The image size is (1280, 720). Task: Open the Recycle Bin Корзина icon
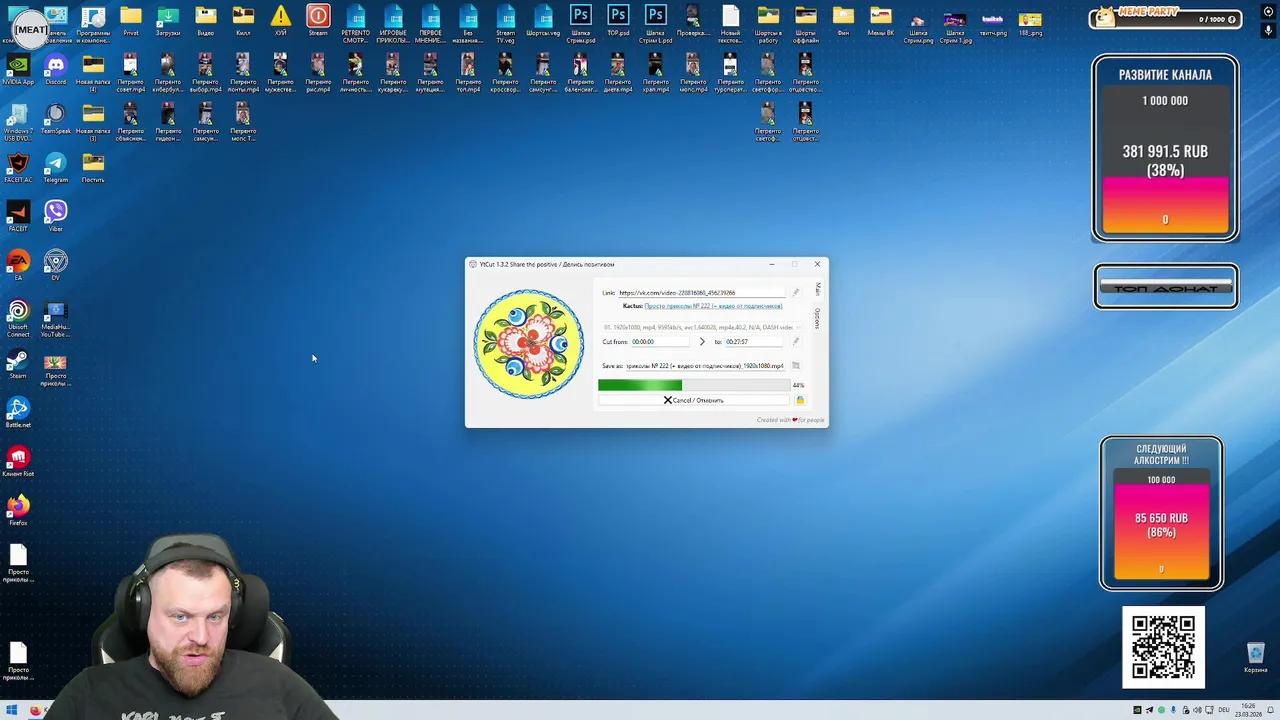coord(1256,658)
